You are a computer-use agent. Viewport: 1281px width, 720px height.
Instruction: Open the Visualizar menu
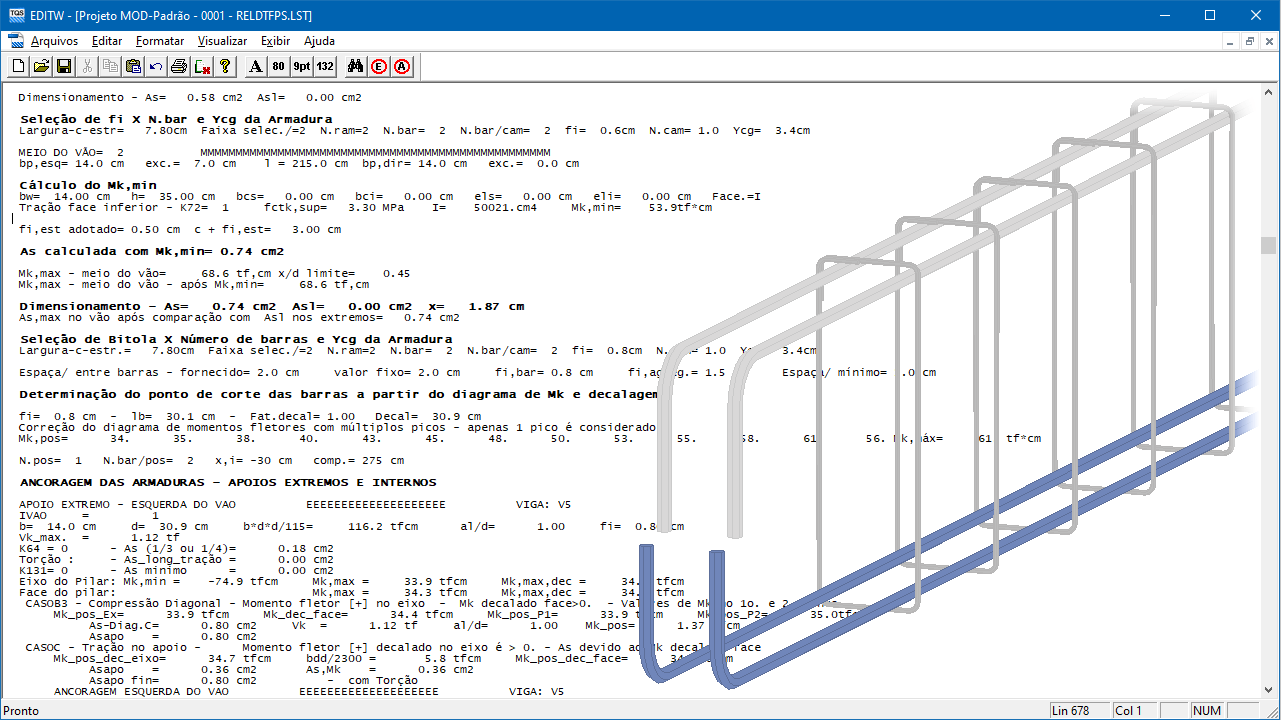click(x=222, y=41)
